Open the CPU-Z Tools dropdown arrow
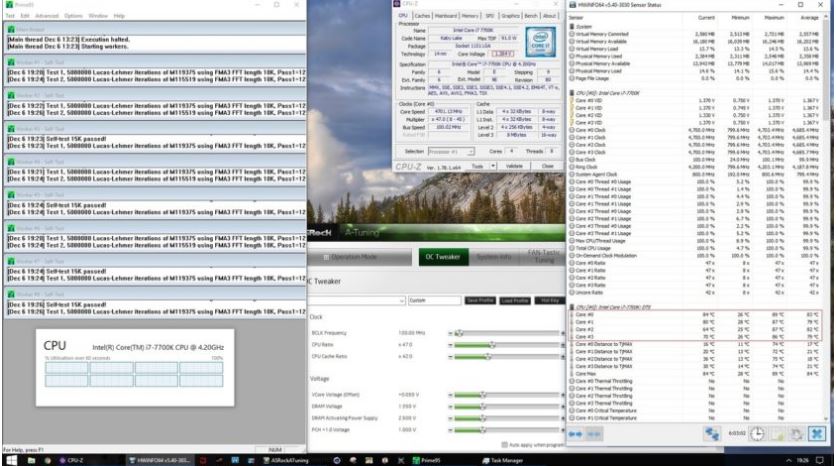The image size is (836, 466). [493, 166]
